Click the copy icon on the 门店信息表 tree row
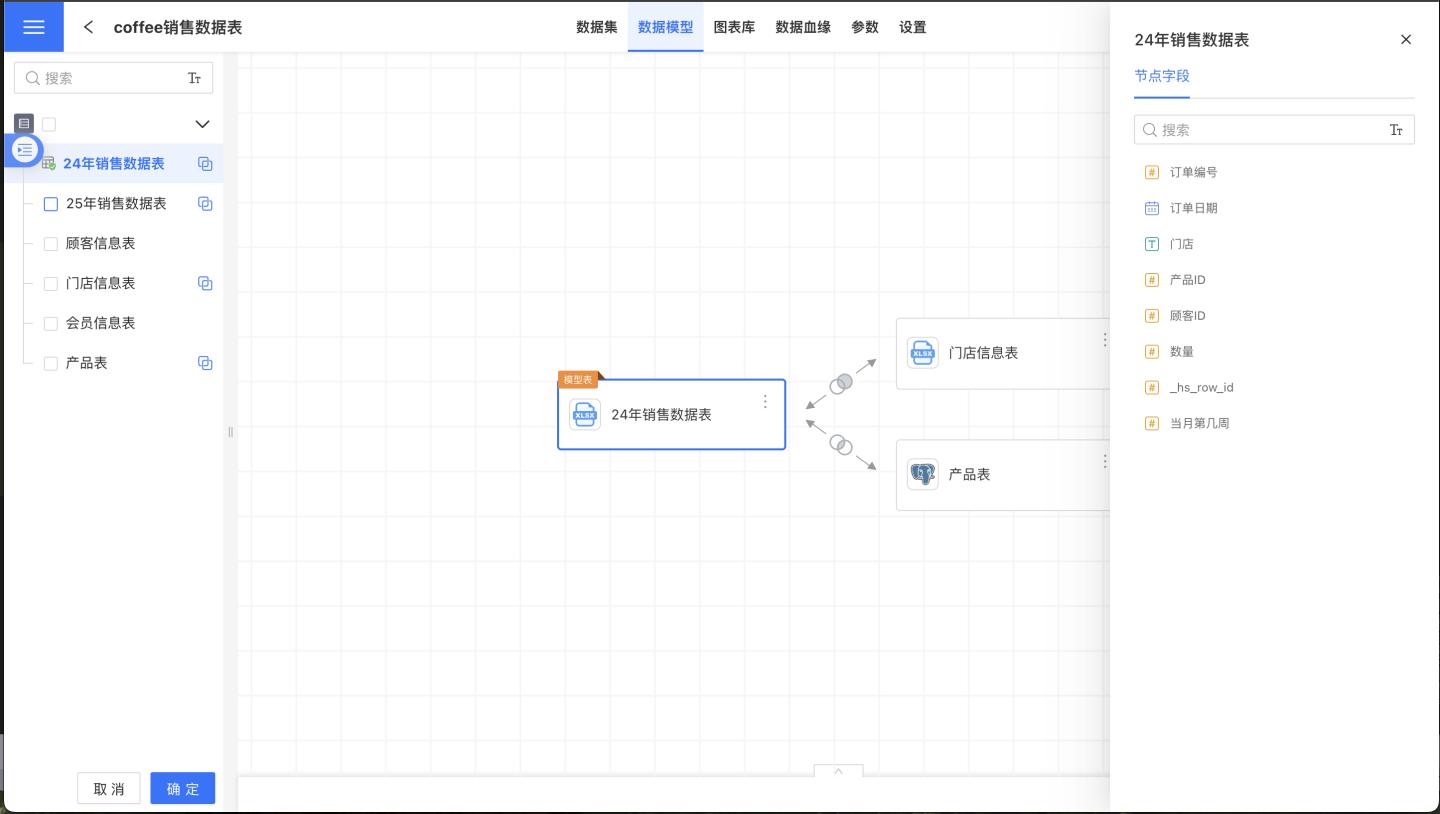Viewport: 1440px width, 814px height. click(205, 284)
